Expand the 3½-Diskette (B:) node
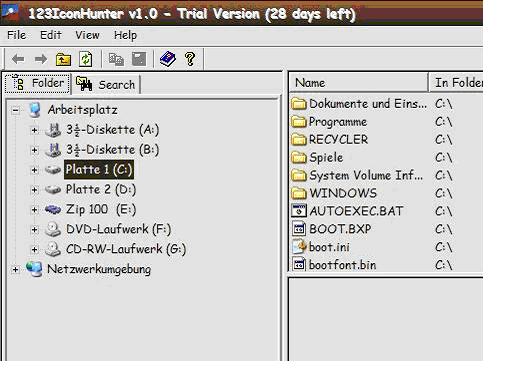The image size is (512, 384). [x=34, y=150]
